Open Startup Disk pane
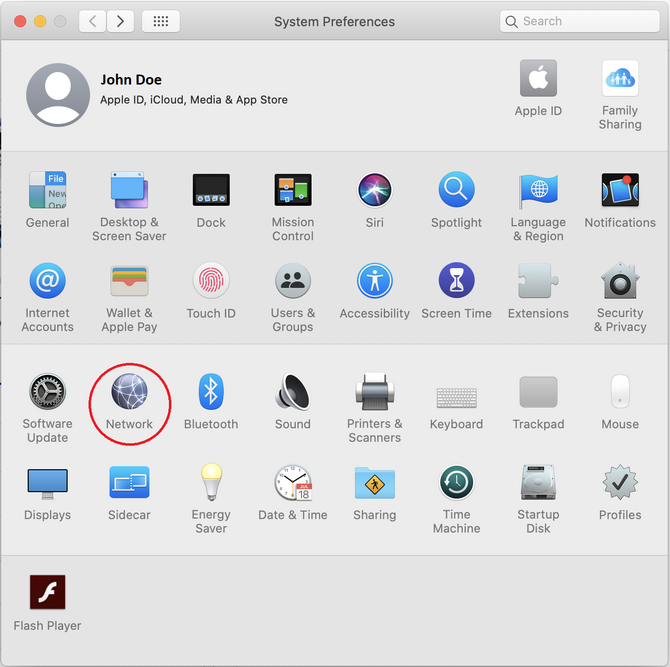 coord(538,483)
